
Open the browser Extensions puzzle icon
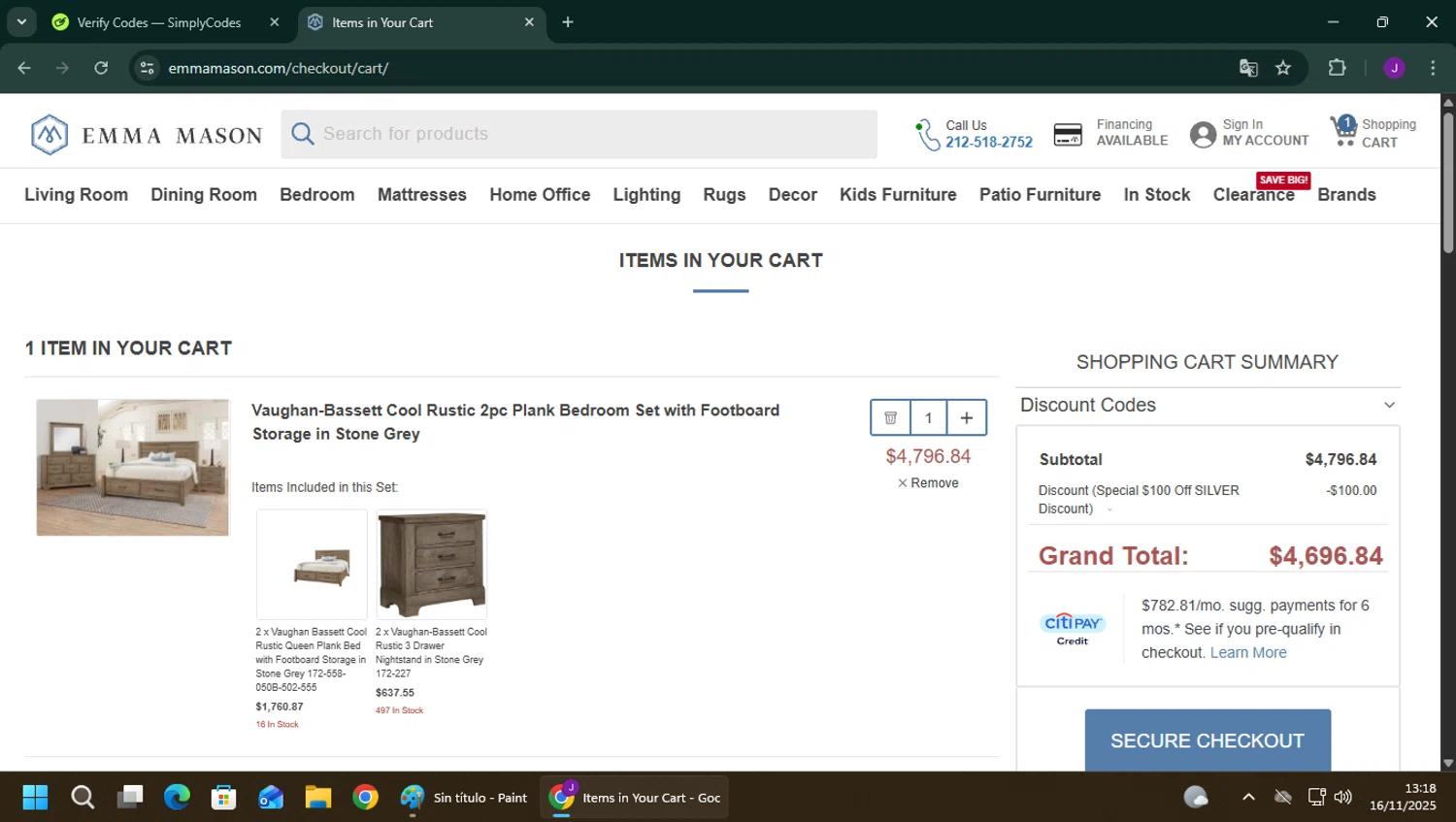click(1338, 68)
